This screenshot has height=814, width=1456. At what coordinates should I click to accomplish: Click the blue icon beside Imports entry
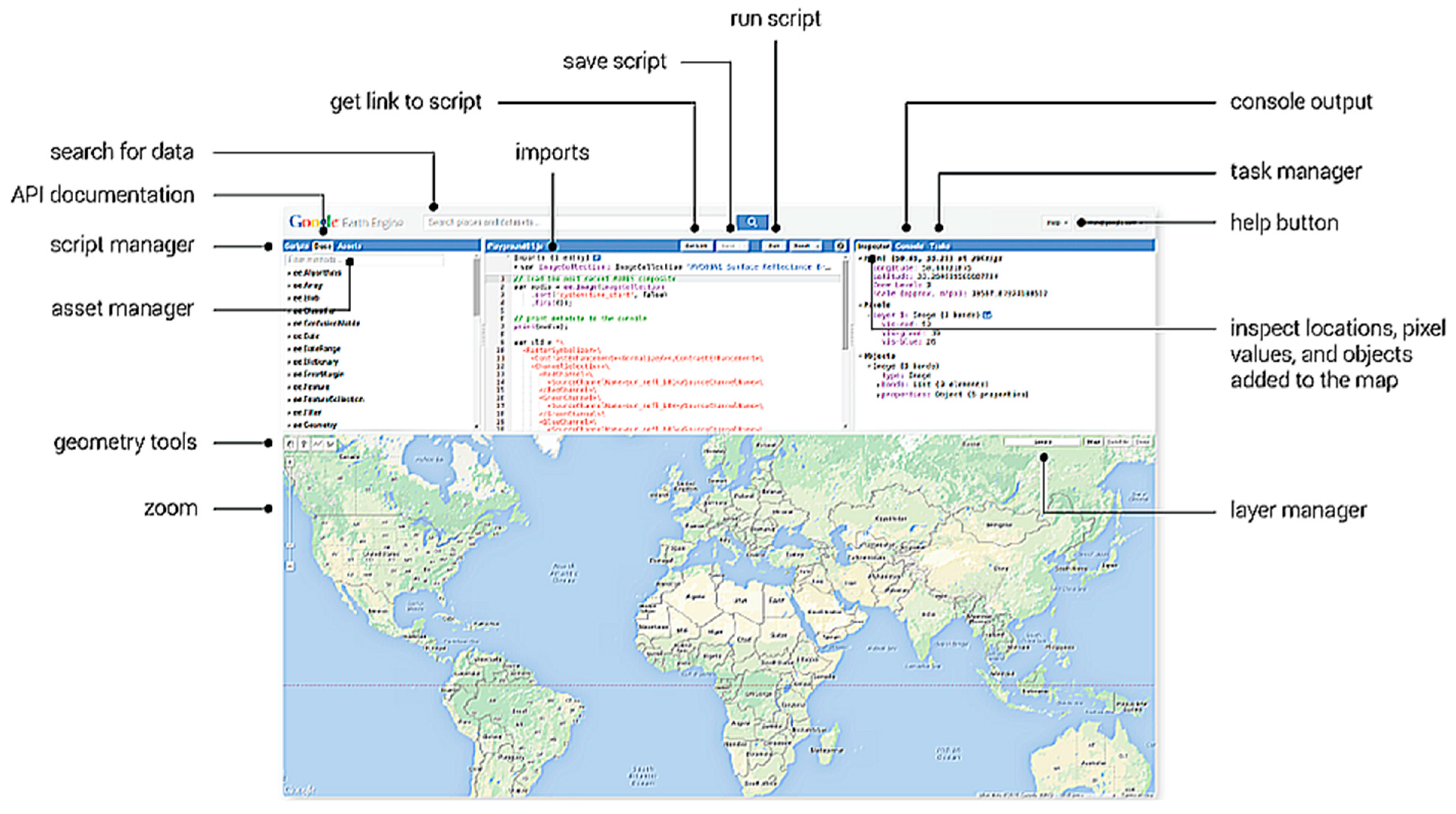597,258
